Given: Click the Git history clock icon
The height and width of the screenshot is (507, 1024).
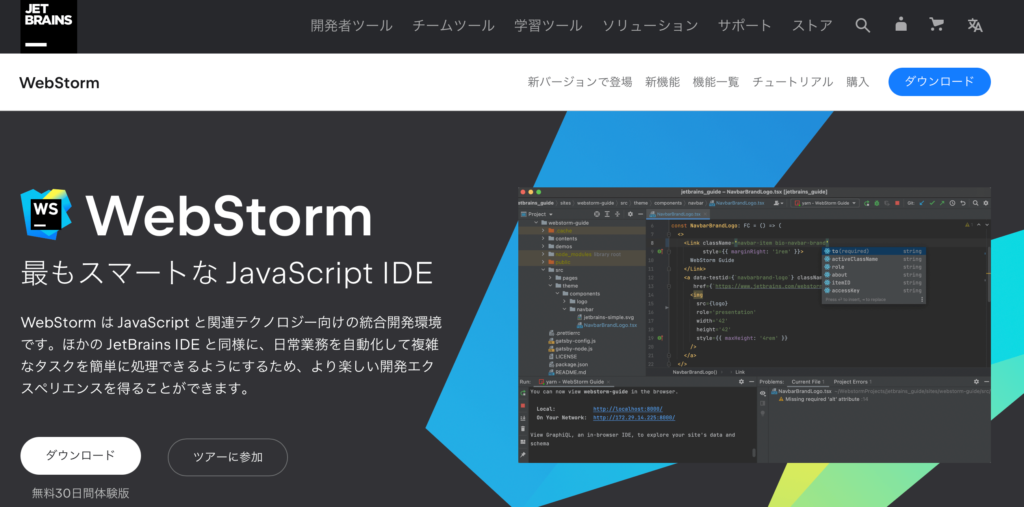Looking at the screenshot, I should click(952, 203).
